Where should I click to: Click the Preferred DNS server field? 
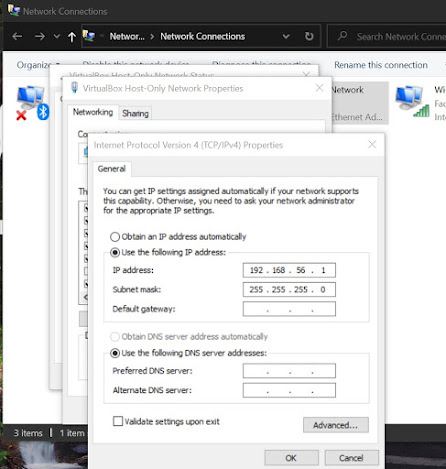point(289,371)
